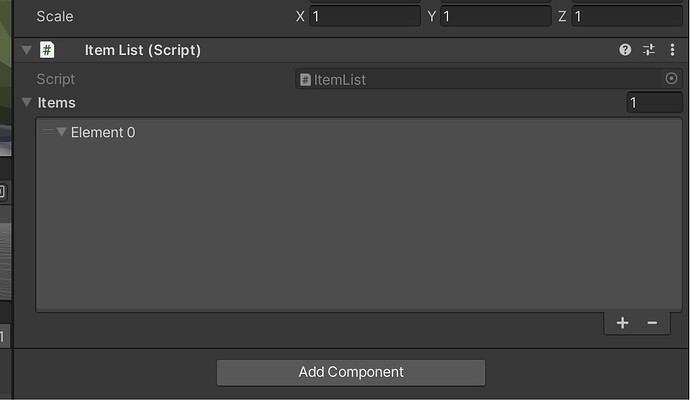Click the Scale X value field
The height and width of the screenshot is (401, 690).
tap(365, 17)
